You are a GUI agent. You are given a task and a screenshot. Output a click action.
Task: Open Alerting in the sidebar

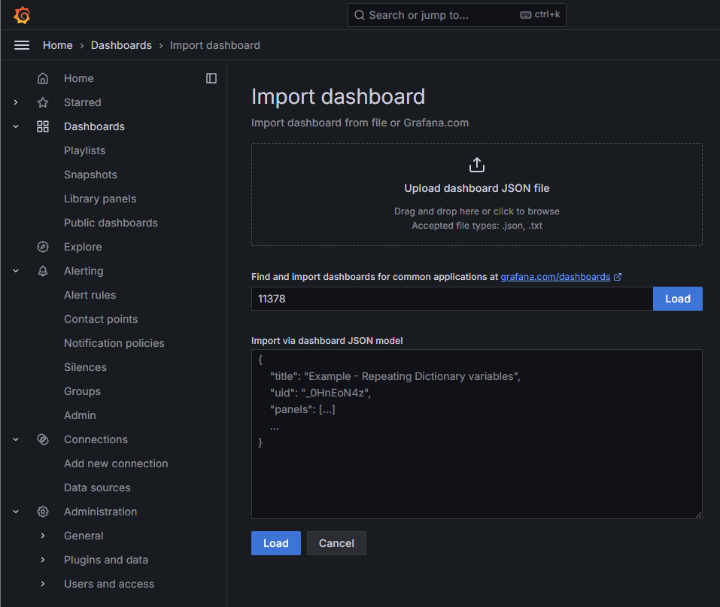tap(84, 271)
